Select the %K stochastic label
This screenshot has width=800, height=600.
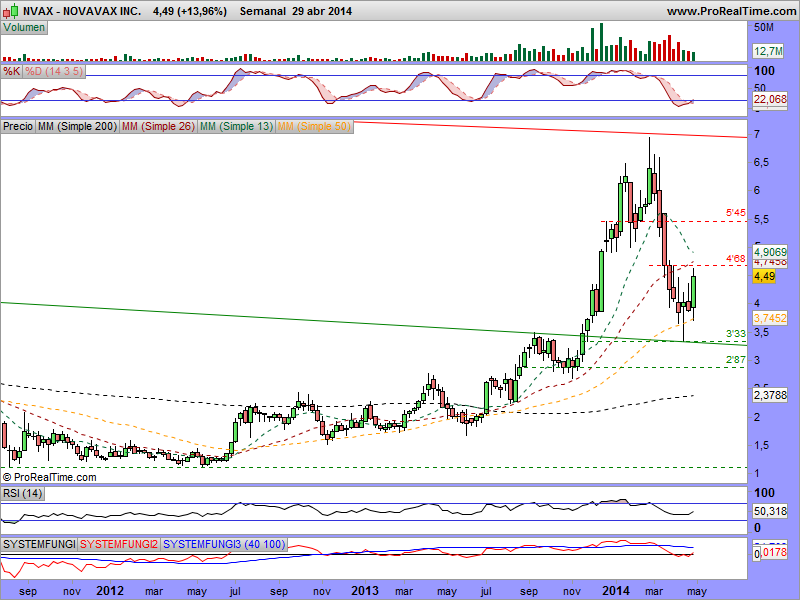click(11, 71)
